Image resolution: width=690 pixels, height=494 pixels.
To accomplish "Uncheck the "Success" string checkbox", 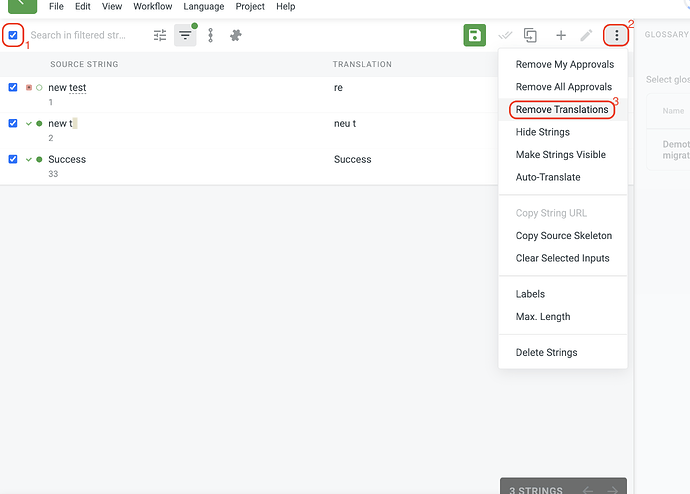I will (13, 159).
